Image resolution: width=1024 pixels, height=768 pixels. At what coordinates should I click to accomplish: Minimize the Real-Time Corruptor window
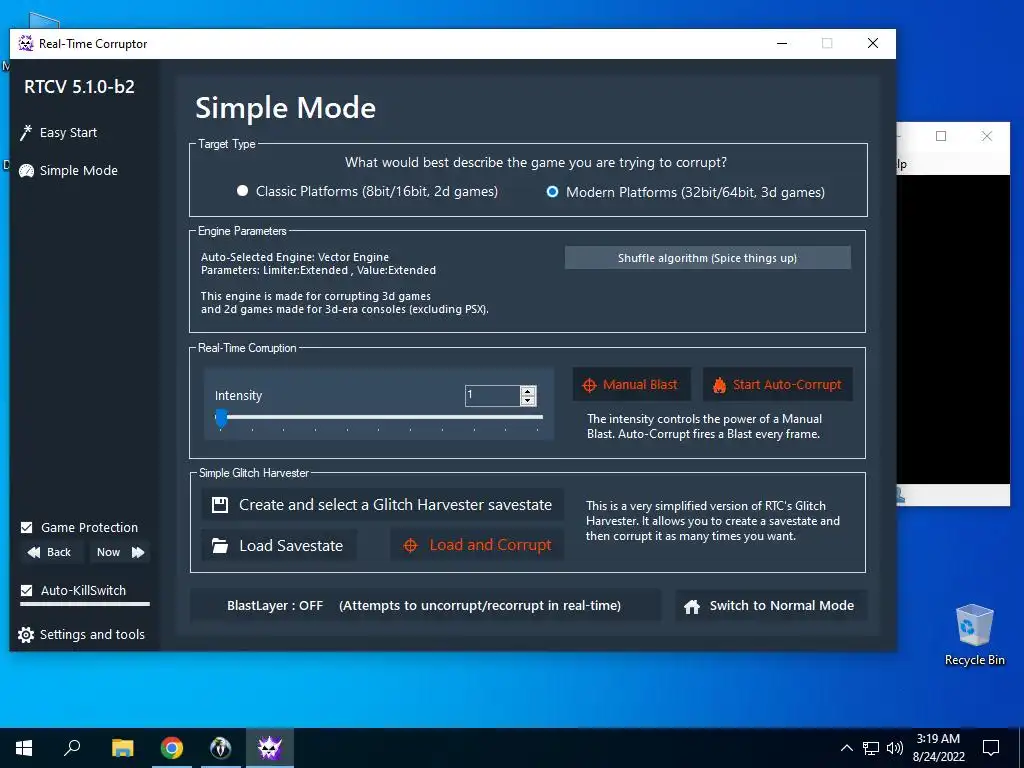tap(782, 44)
